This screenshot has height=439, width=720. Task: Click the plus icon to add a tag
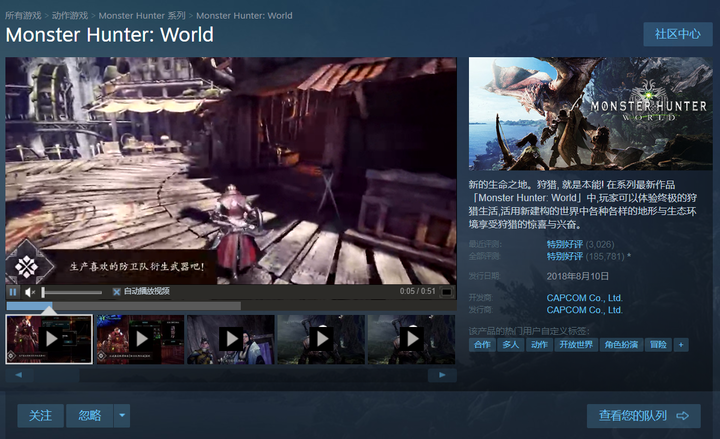(681, 344)
